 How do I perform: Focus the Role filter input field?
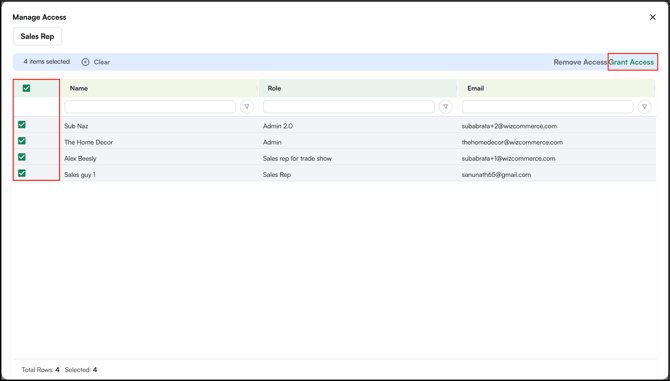coord(349,107)
